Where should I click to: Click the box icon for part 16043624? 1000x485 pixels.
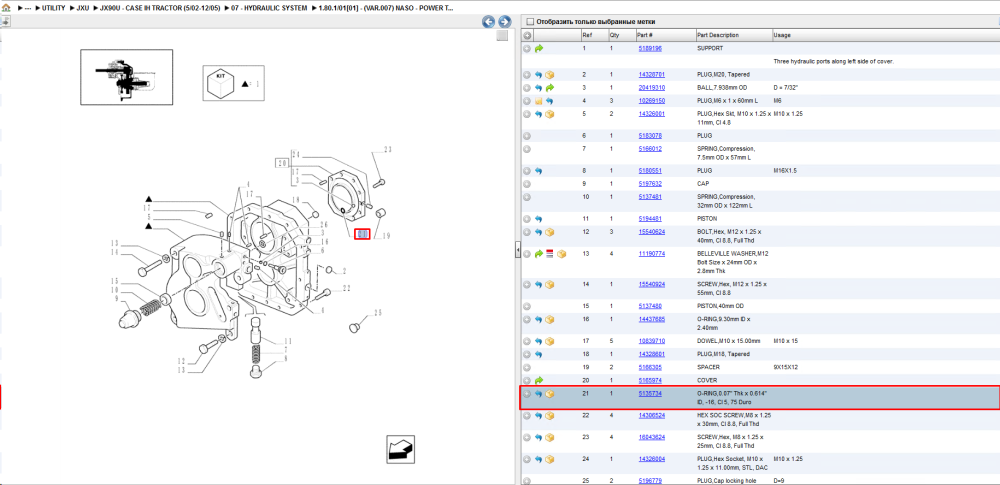coord(550,437)
